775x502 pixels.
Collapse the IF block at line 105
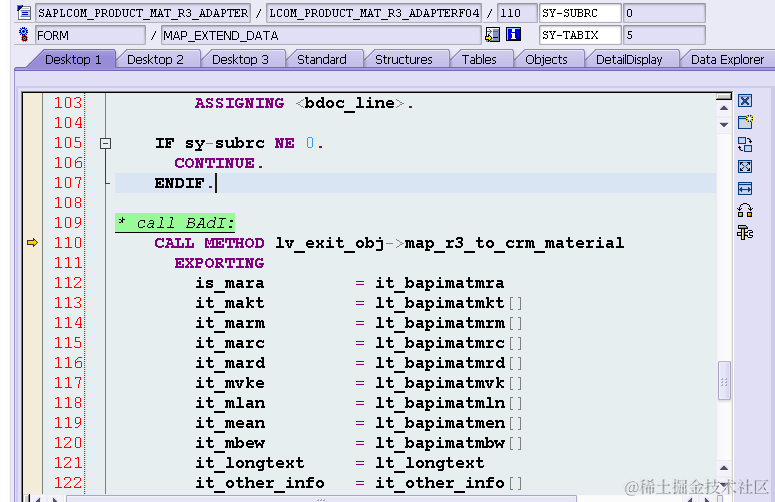click(105, 143)
